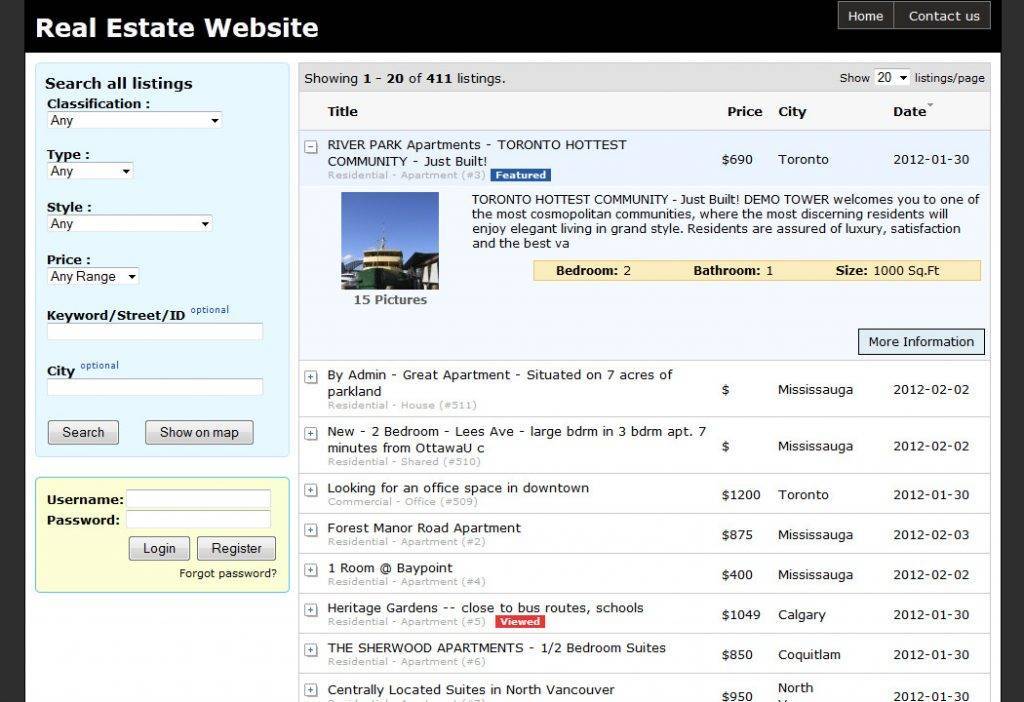This screenshot has width=1024, height=702.
Task: Click the Bedroom: 2 detail
Action: coord(593,270)
